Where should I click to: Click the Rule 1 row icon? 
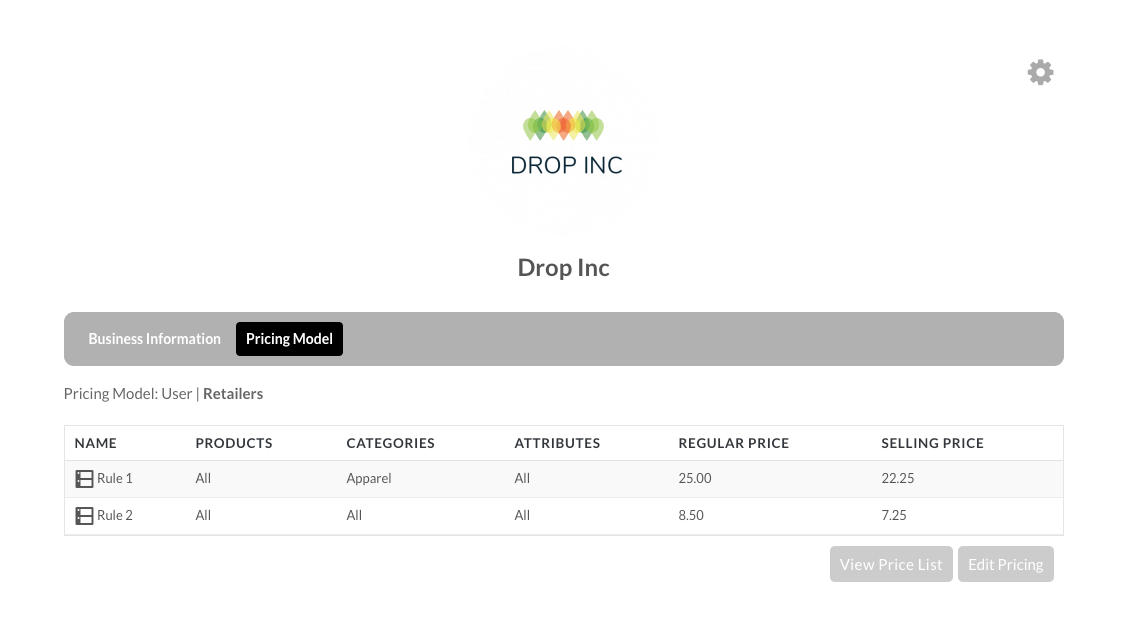pos(84,478)
